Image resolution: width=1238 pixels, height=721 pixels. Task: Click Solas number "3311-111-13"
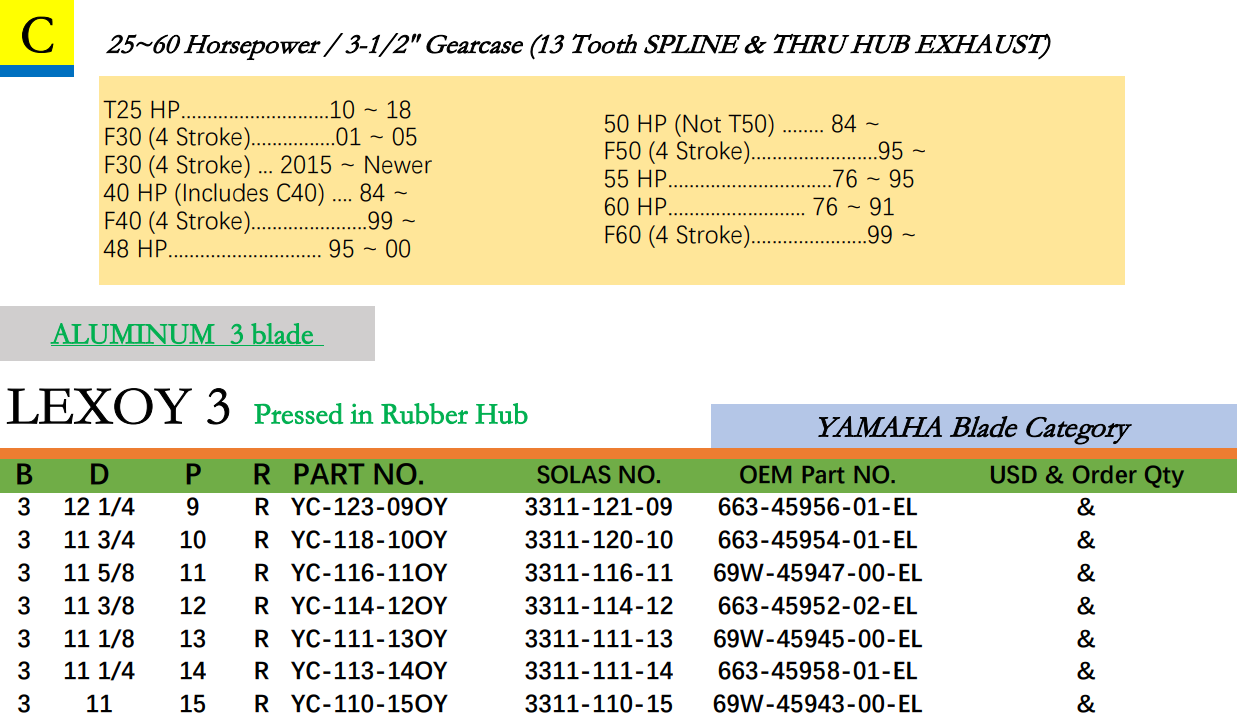[x=599, y=638]
